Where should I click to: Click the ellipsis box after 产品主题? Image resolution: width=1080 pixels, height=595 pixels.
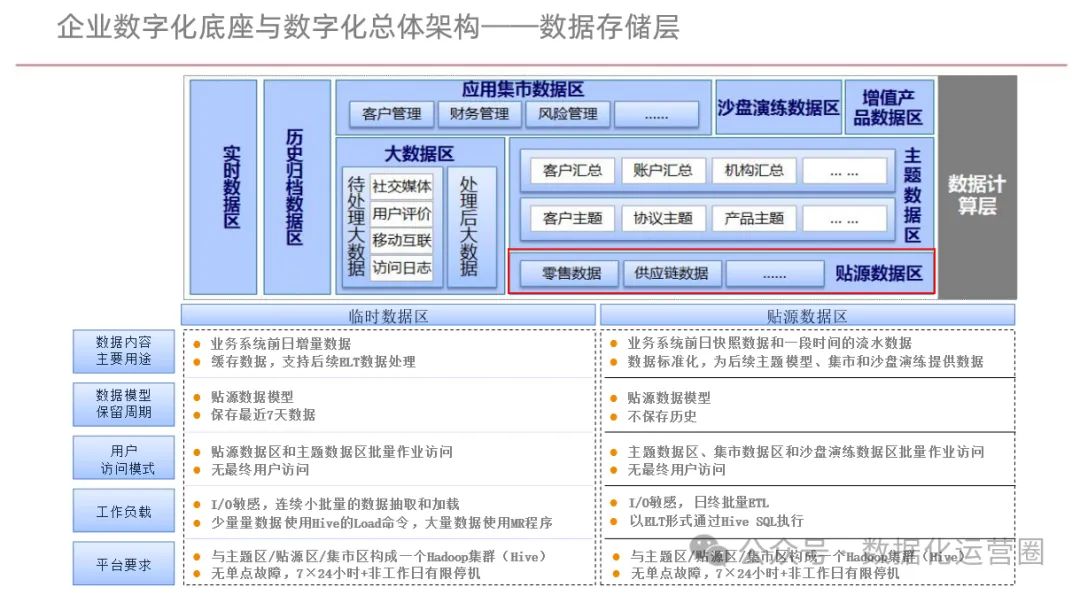pyautogui.click(x=844, y=219)
